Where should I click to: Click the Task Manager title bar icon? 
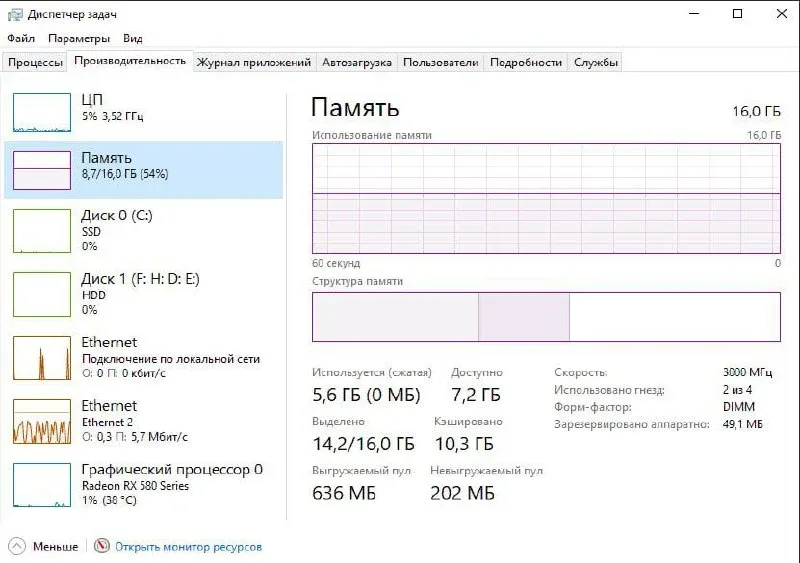[x=15, y=14]
